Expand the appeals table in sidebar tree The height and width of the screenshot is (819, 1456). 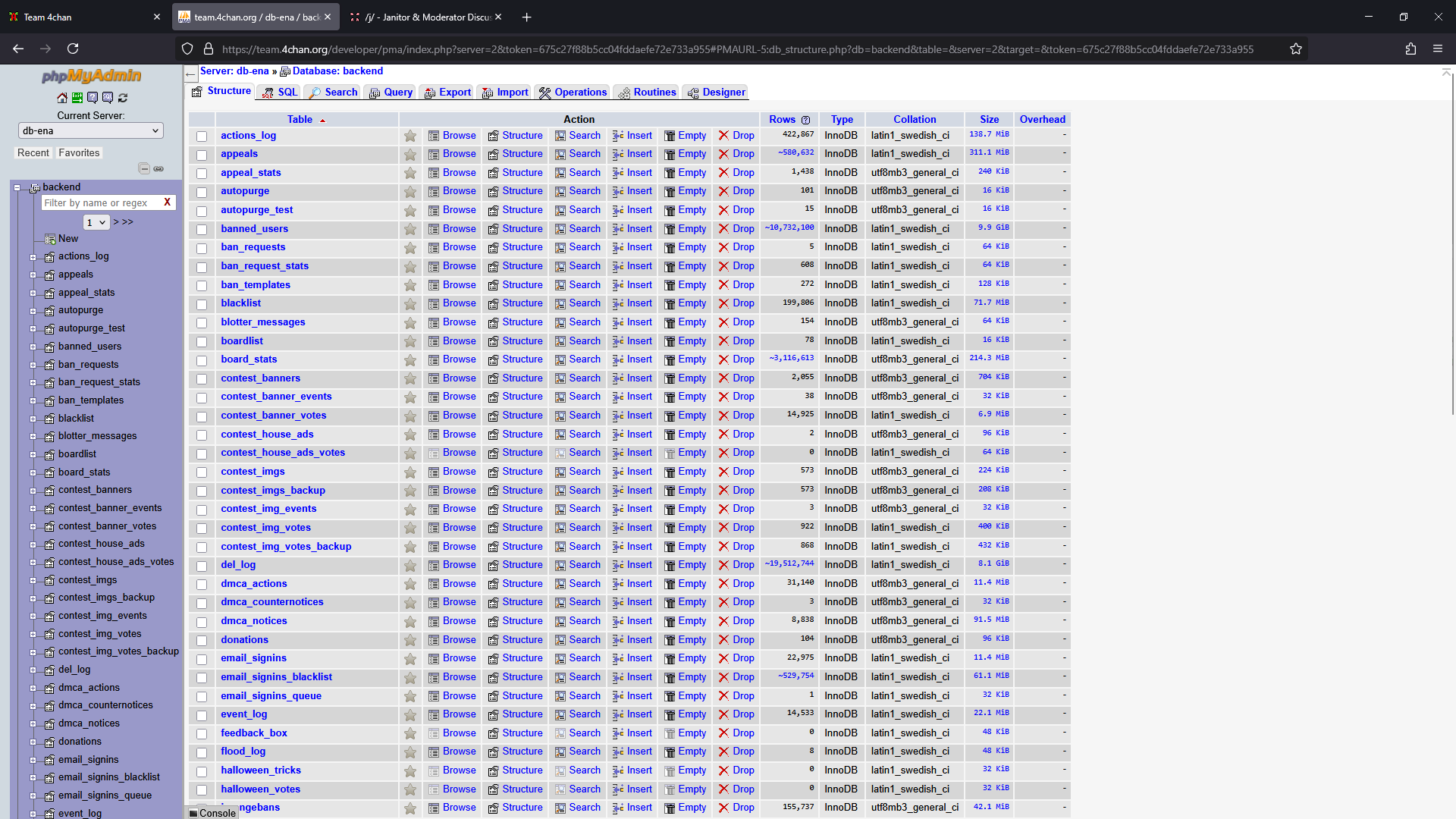(x=33, y=275)
